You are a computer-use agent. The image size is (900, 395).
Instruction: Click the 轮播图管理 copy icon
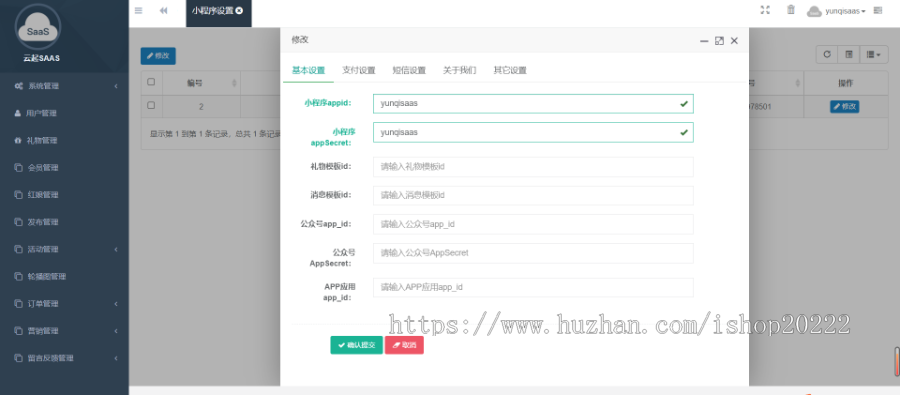point(18,276)
